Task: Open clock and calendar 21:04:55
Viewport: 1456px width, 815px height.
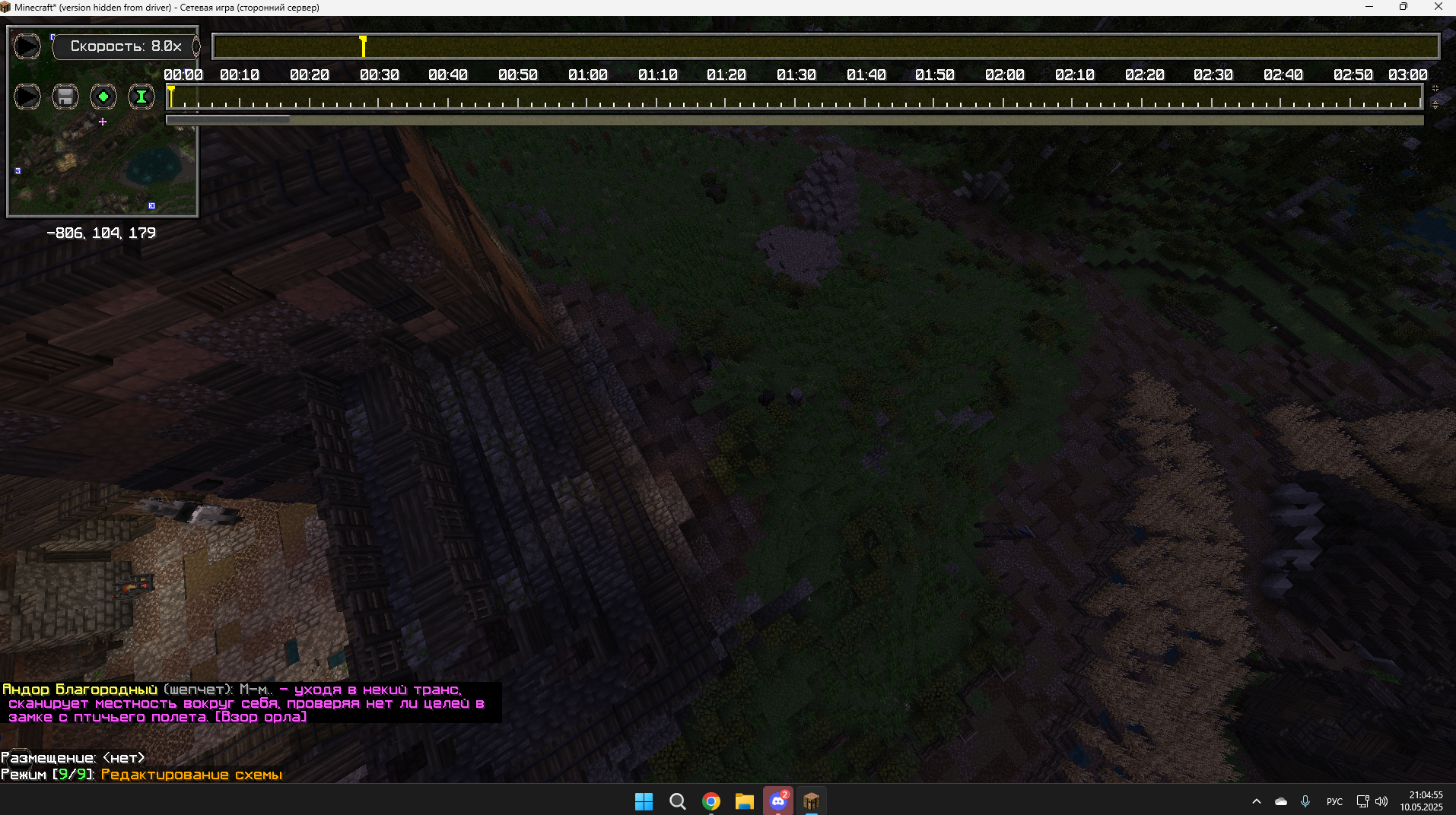Action: click(1421, 801)
